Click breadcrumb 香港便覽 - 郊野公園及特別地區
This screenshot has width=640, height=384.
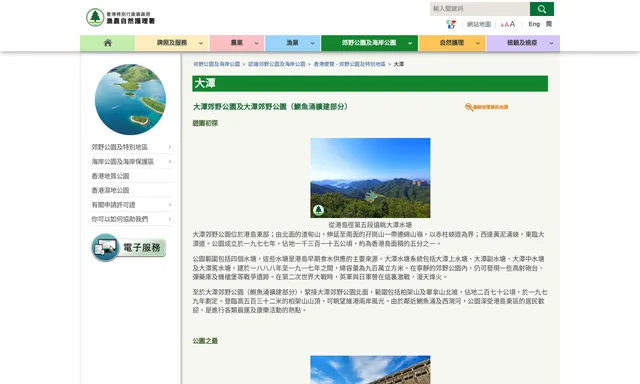pyautogui.click(x=349, y=64)
